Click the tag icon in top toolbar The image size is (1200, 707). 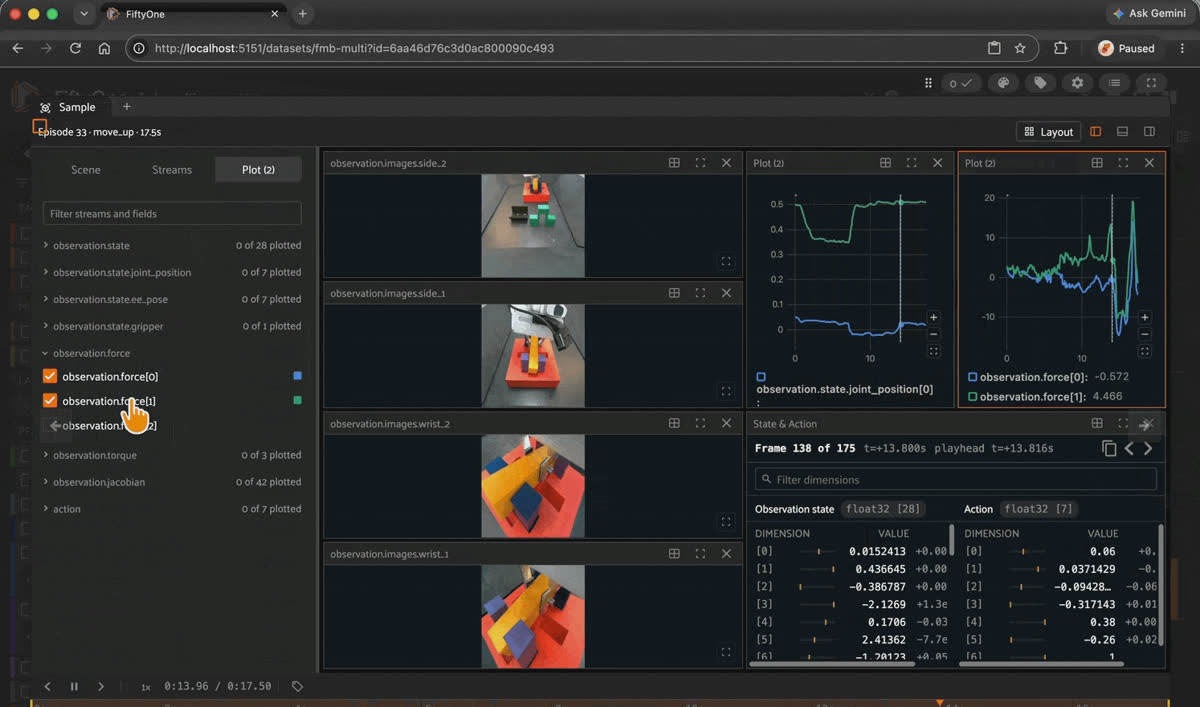coord(1040,83)
